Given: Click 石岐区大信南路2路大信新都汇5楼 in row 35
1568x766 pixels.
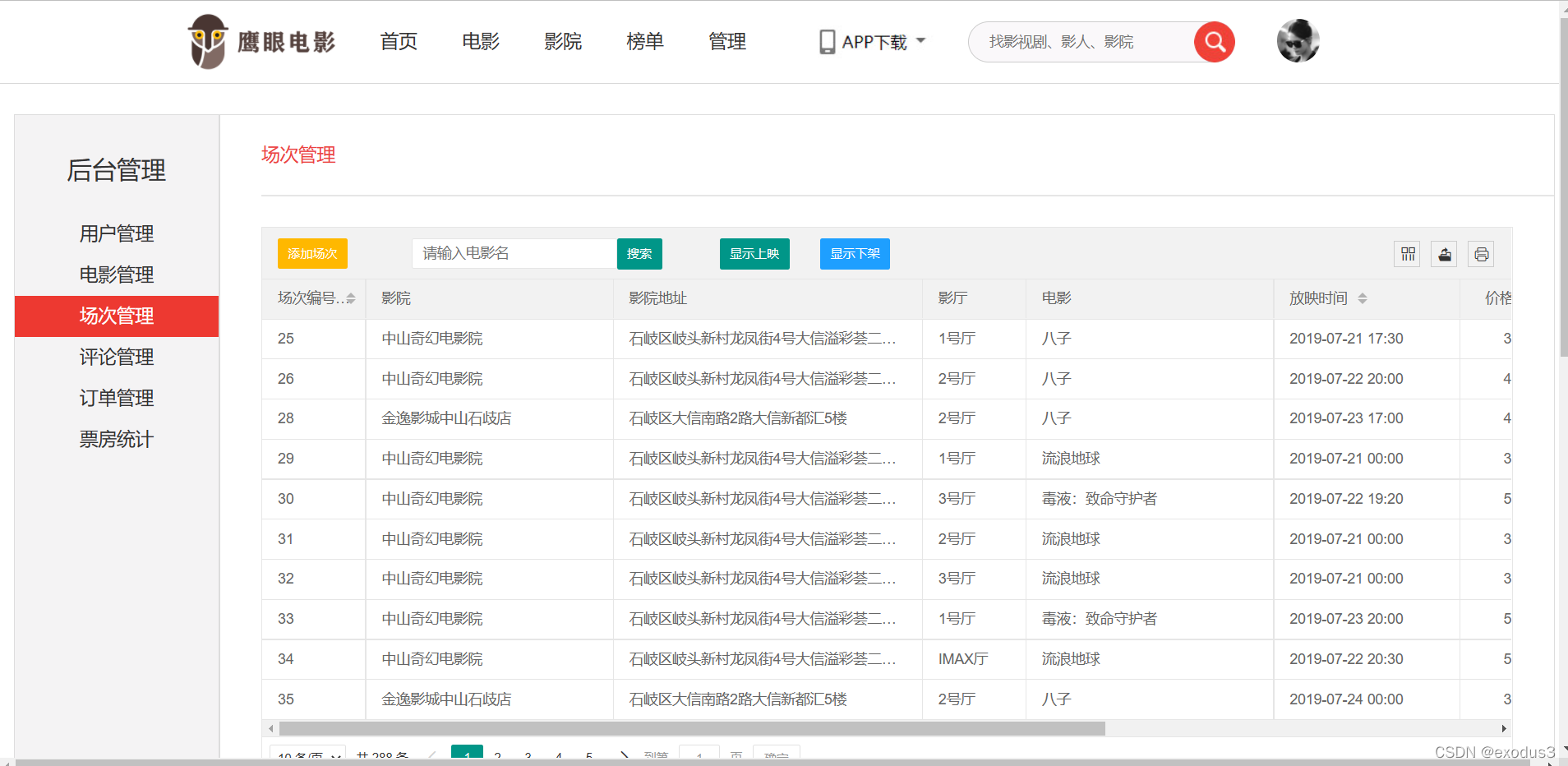Looking at the screenshot, I should (x=738, y=699).
